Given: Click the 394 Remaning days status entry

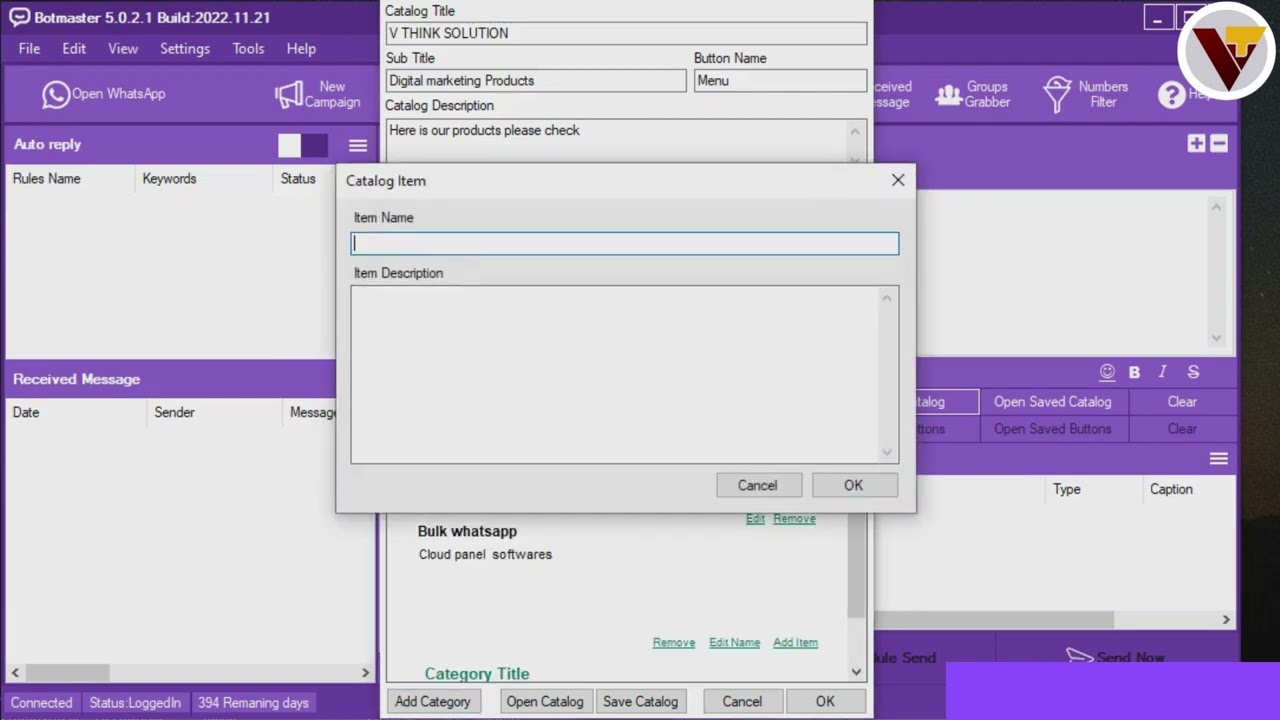Looking at the screenshot, I should (x=253, y=703).
